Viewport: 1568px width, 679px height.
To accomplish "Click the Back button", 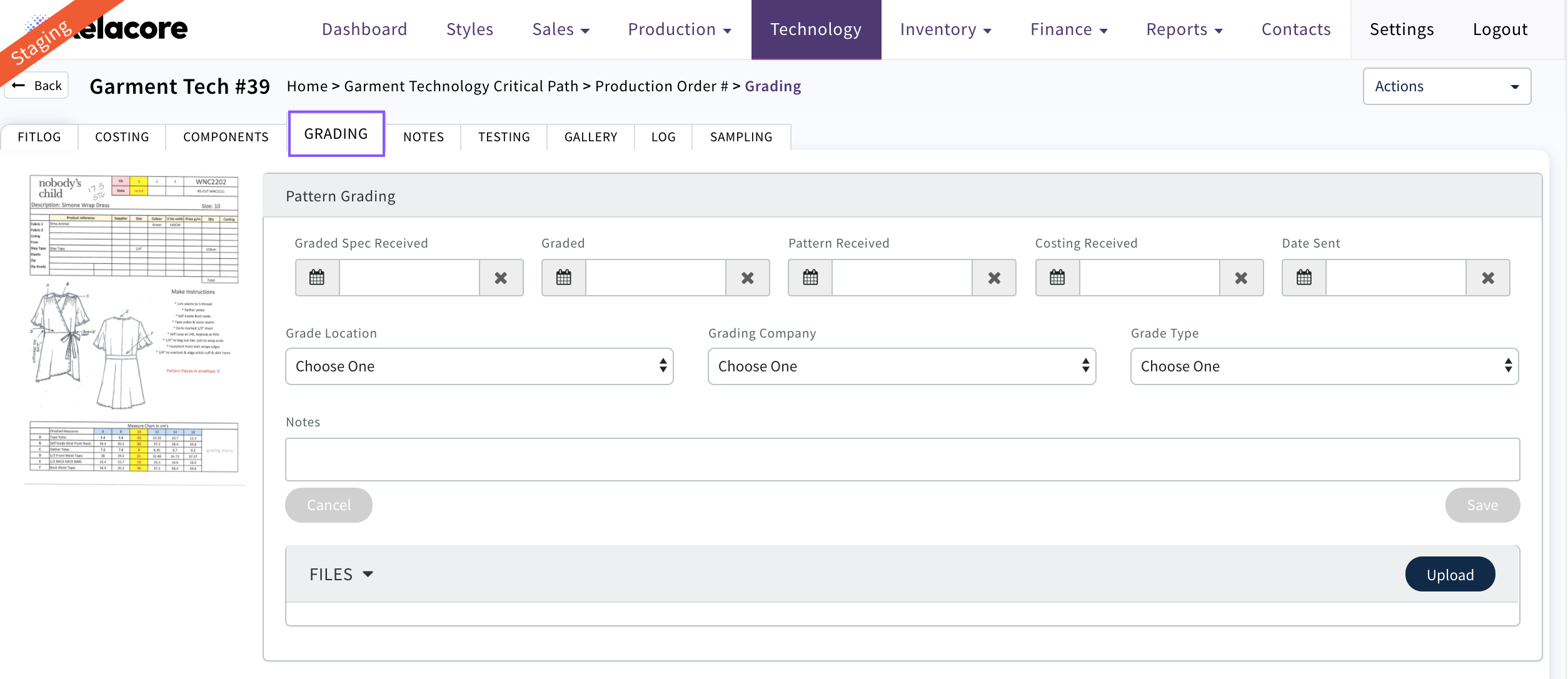I will pyautogui.click(x=38, y=86).
